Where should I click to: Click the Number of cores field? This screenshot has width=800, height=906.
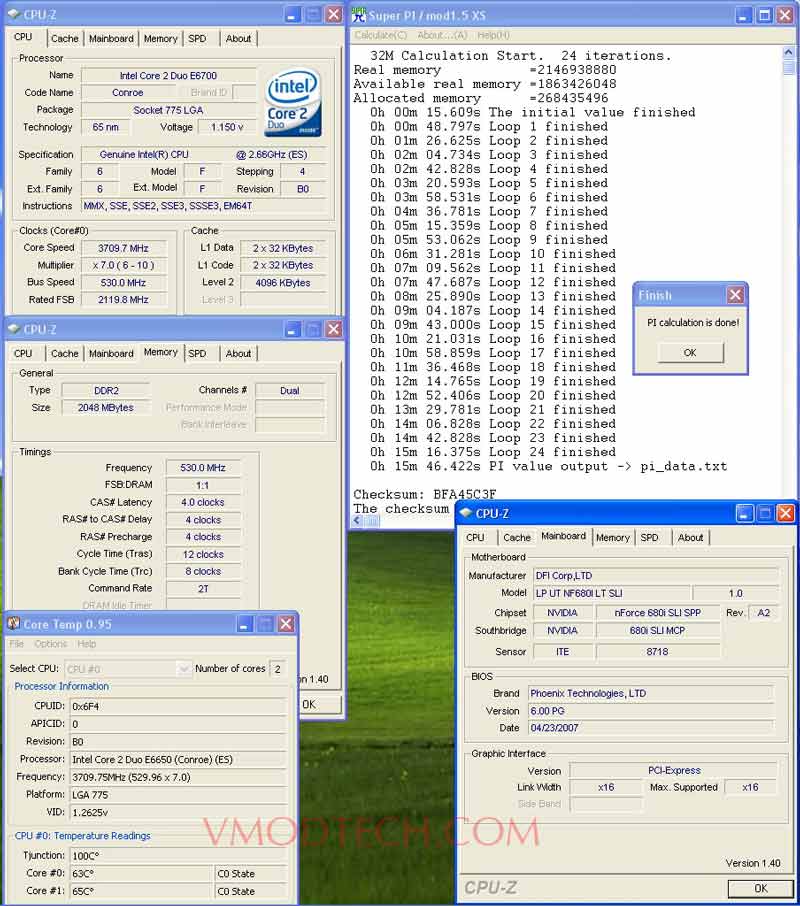pos(277,669)
